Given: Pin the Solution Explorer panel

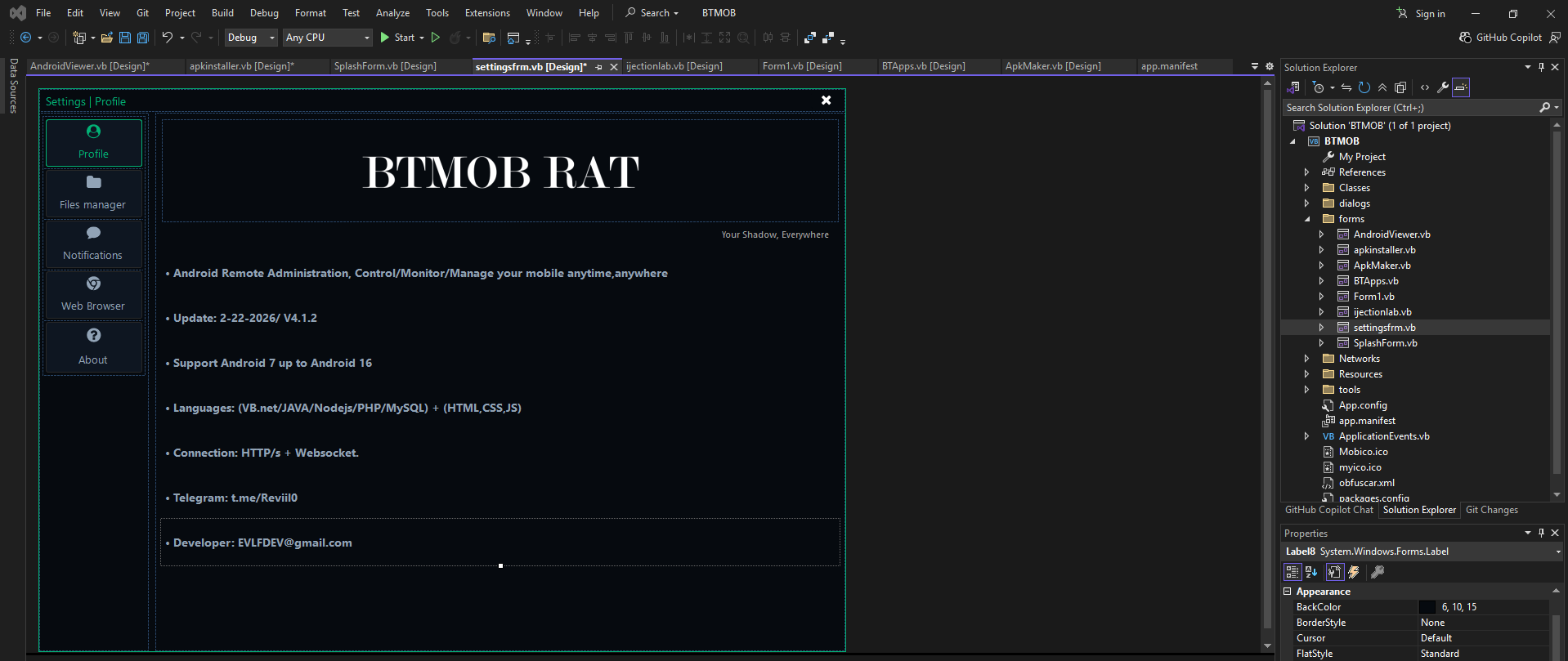Looking at the screenshot, I should [x=1541, y=68].
